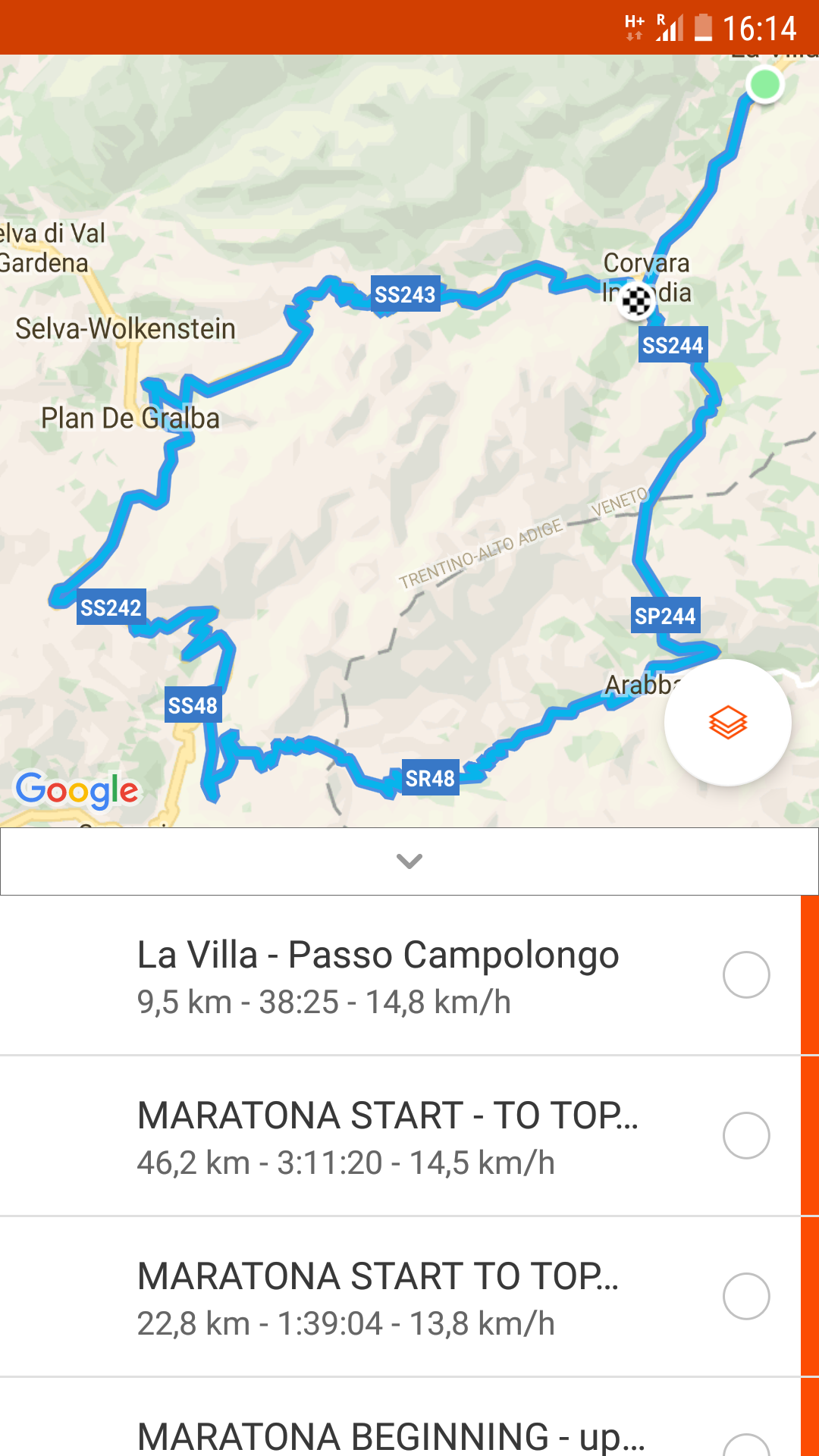Tap the checkered finish flag marker
The width and height of the screenshot is (819, 1456).
click(x=636, y=301)
